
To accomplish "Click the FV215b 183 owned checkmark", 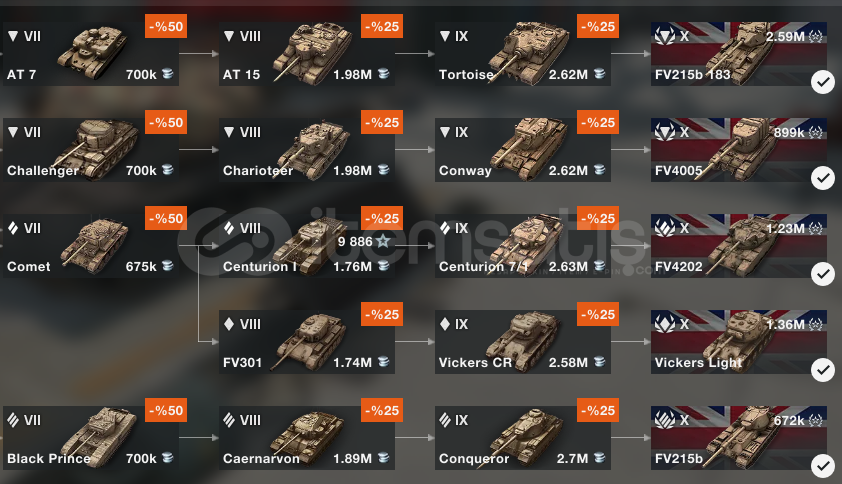I will 823,82.
